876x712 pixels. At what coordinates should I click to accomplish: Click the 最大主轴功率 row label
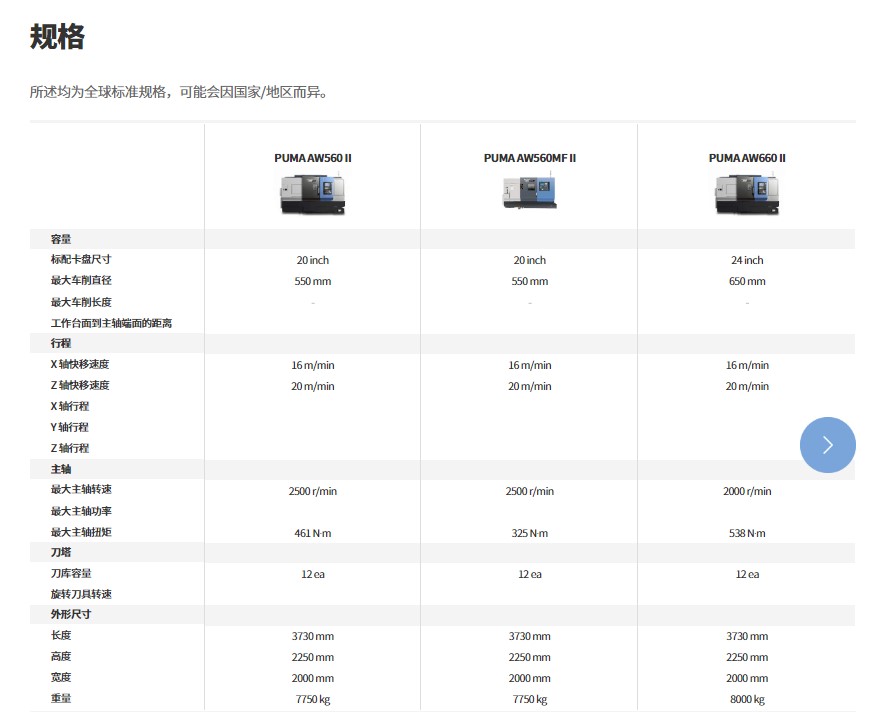(81, 511)
